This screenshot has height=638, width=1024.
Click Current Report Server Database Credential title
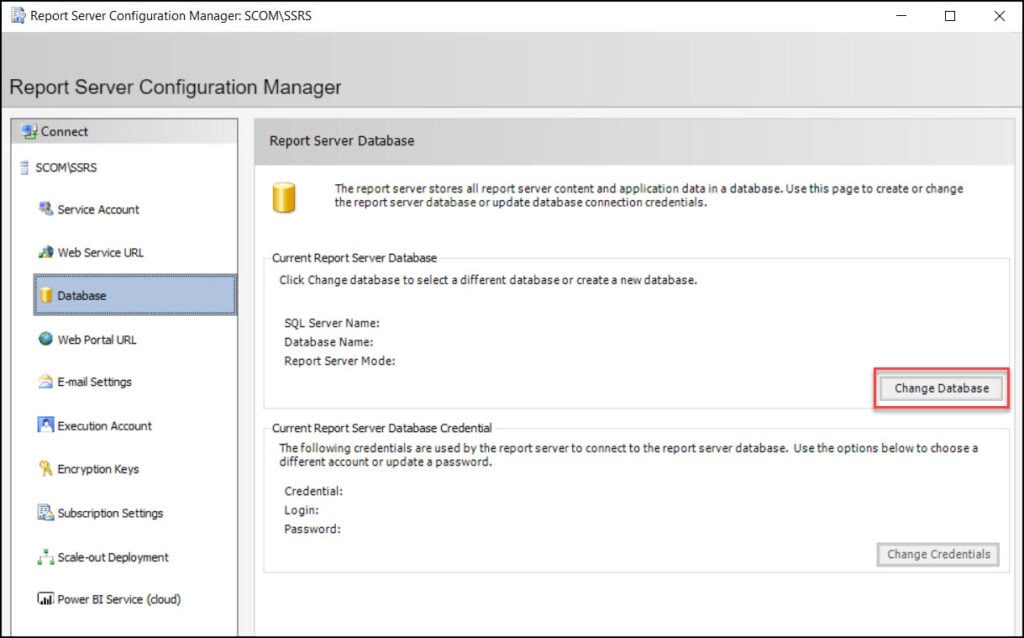(382, 428)
